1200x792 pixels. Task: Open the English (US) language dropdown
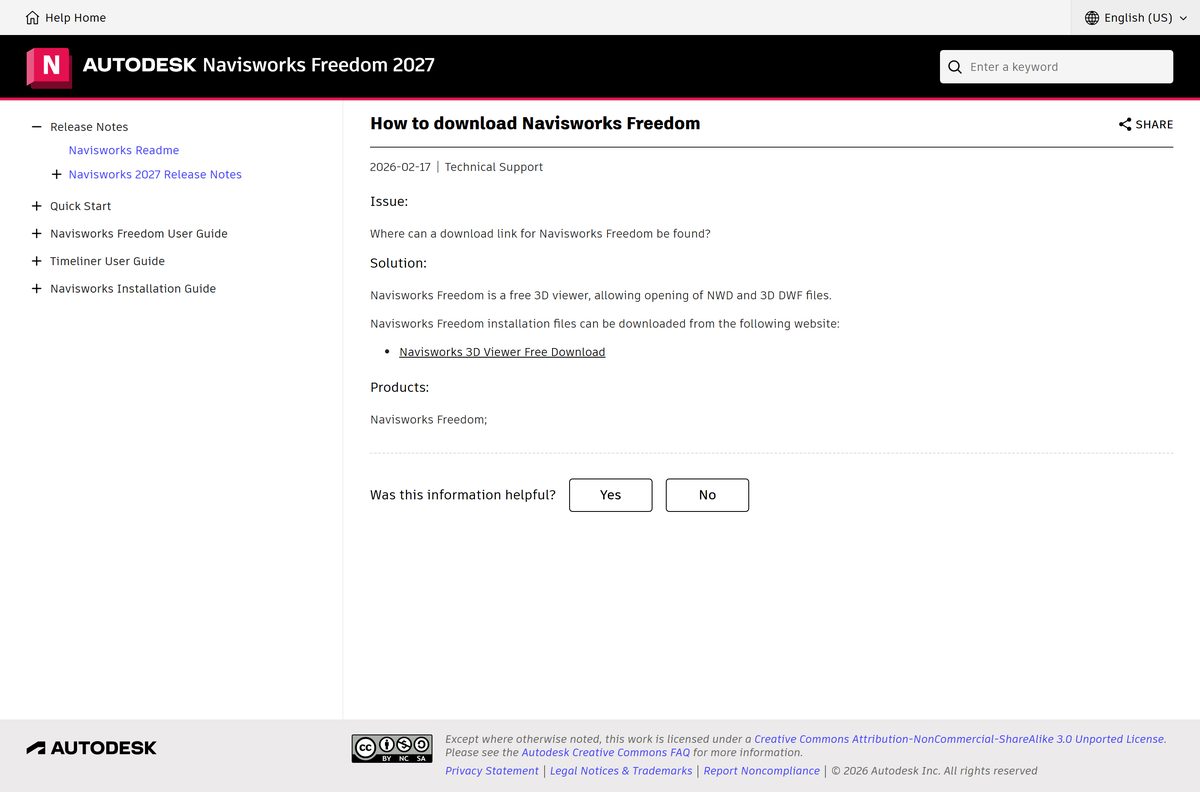1136,18
